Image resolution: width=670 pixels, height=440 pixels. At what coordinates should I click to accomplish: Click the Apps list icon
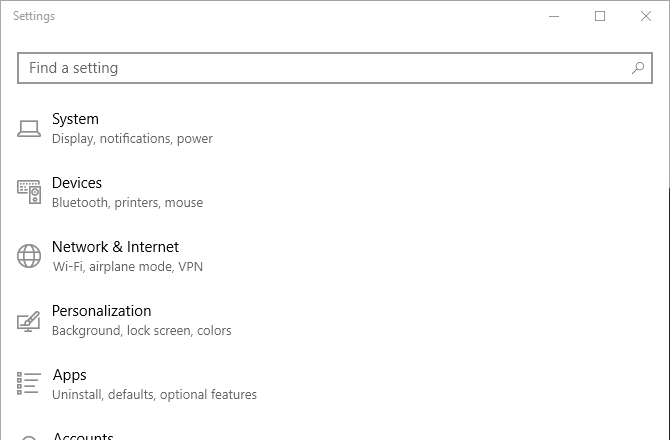[29, 384]
